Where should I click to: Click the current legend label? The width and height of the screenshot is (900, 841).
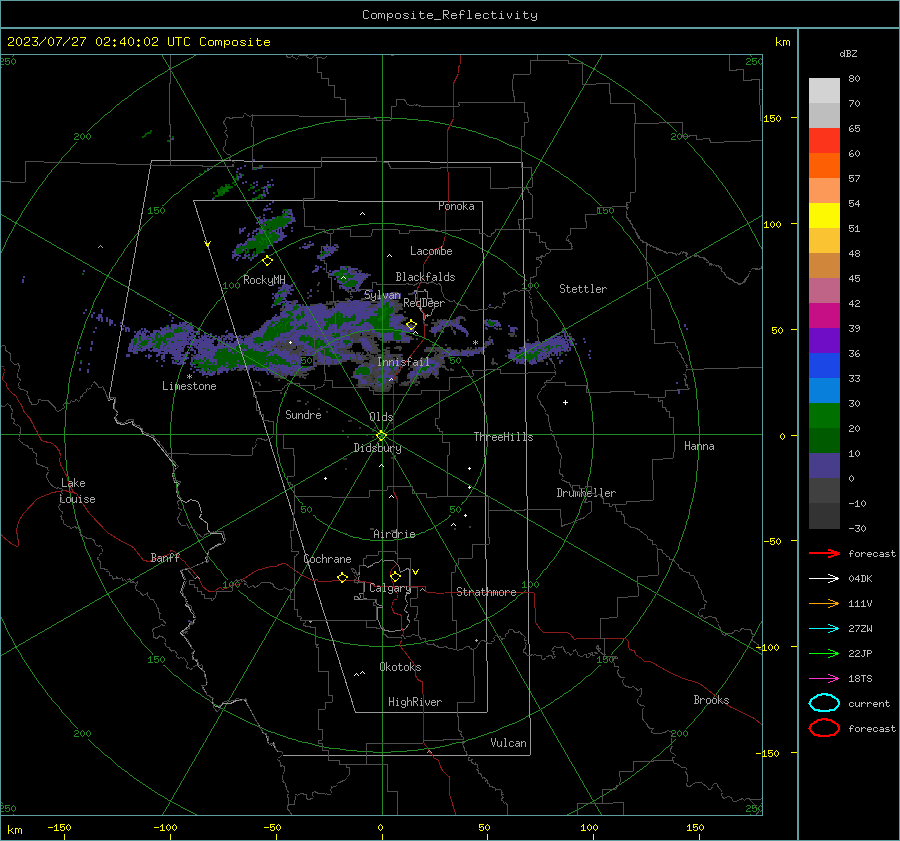click(x=869, y=703)
